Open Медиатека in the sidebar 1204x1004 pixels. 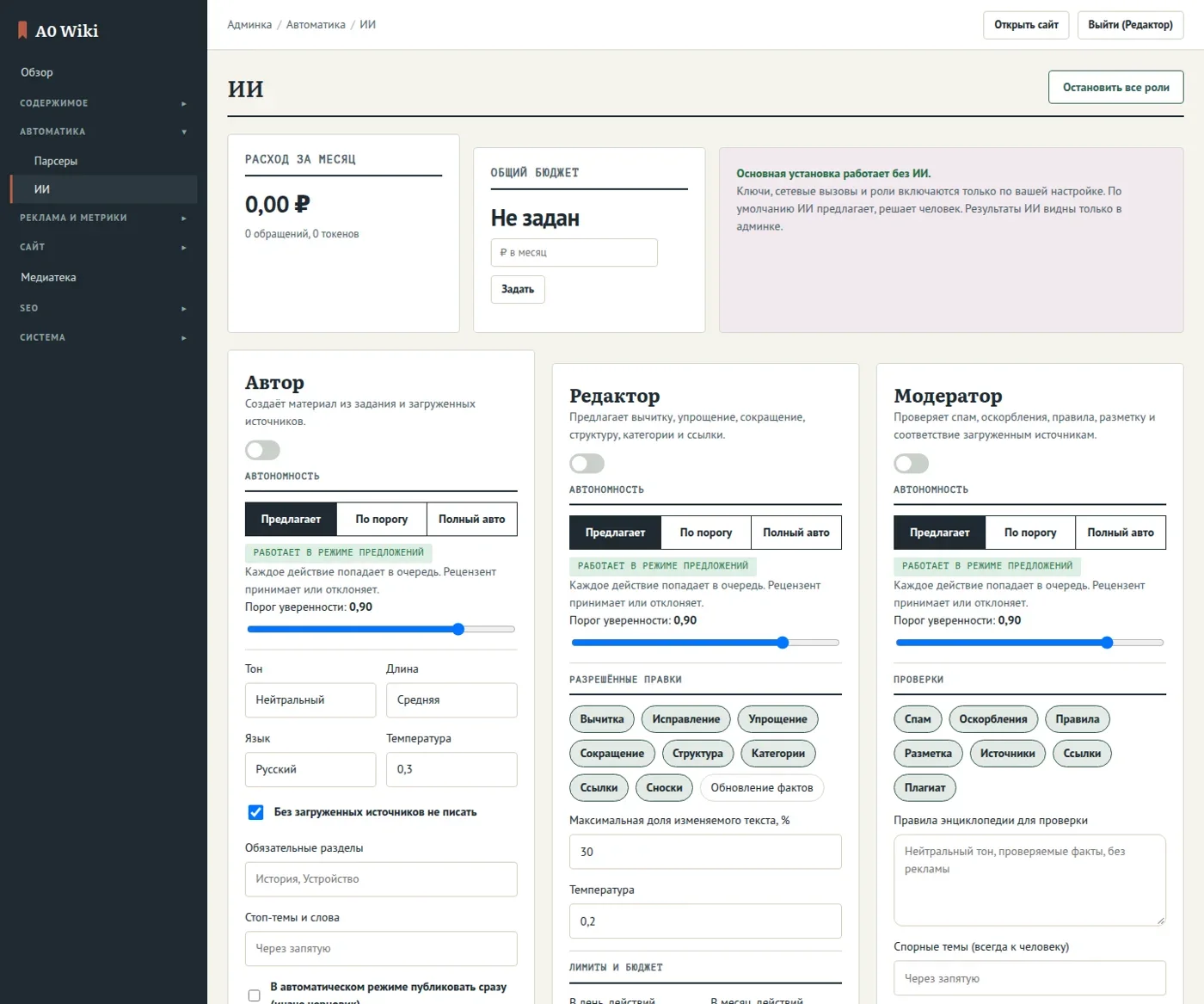[48, 277]
